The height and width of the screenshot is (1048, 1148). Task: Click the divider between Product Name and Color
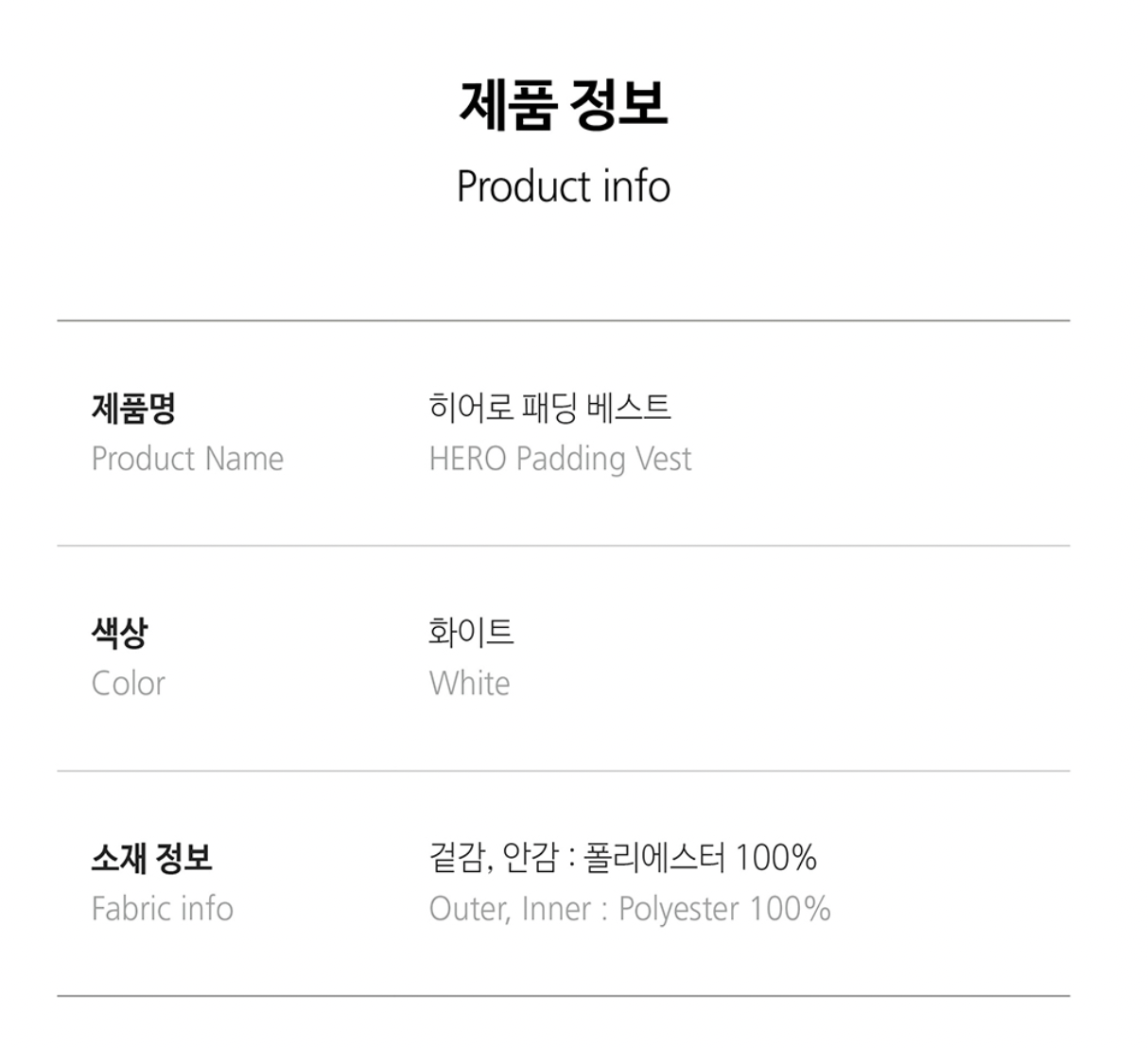pos(564,546)
